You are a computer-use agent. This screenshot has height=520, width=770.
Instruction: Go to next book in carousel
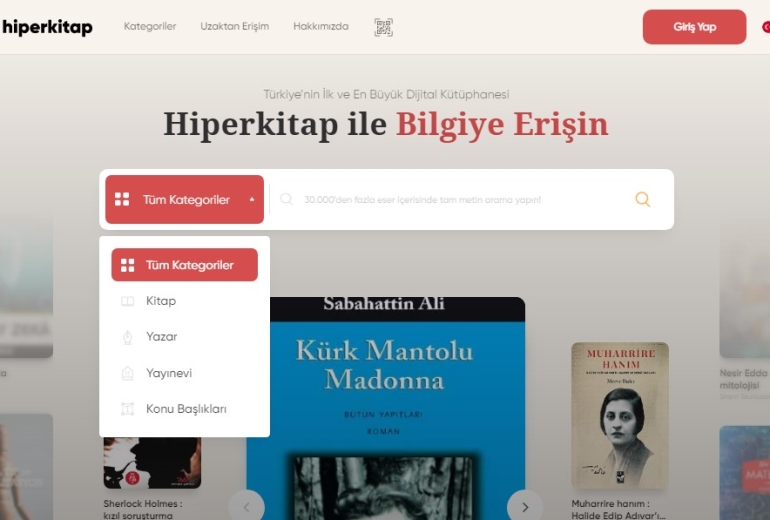(x=525, y=506)
